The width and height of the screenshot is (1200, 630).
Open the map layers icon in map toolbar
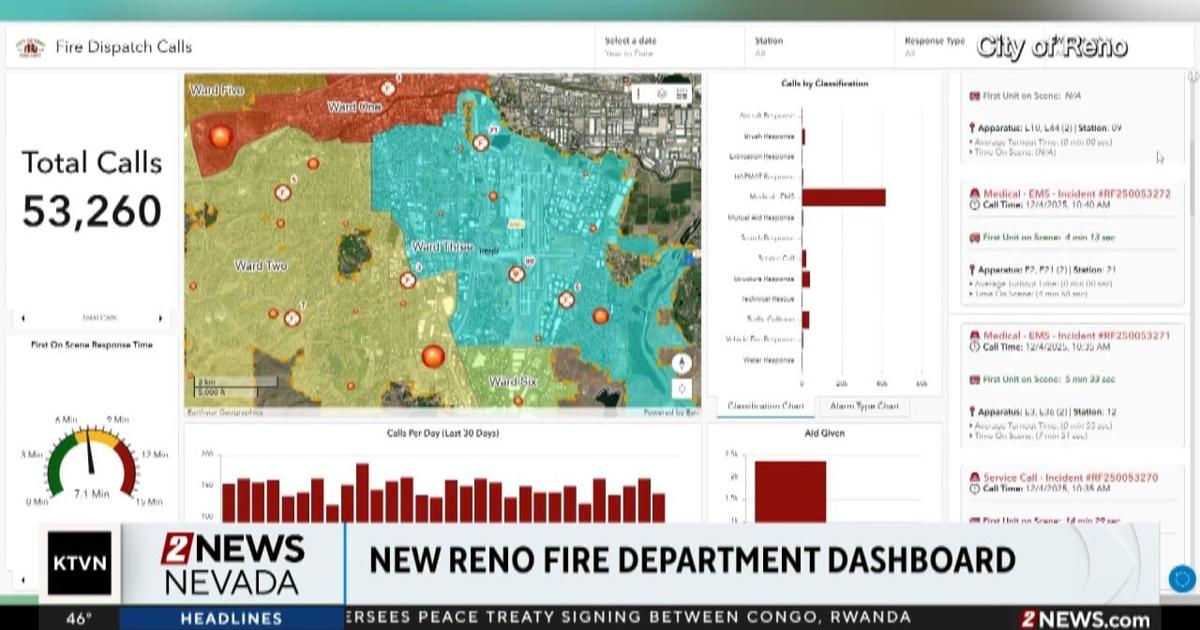(661, 93)
